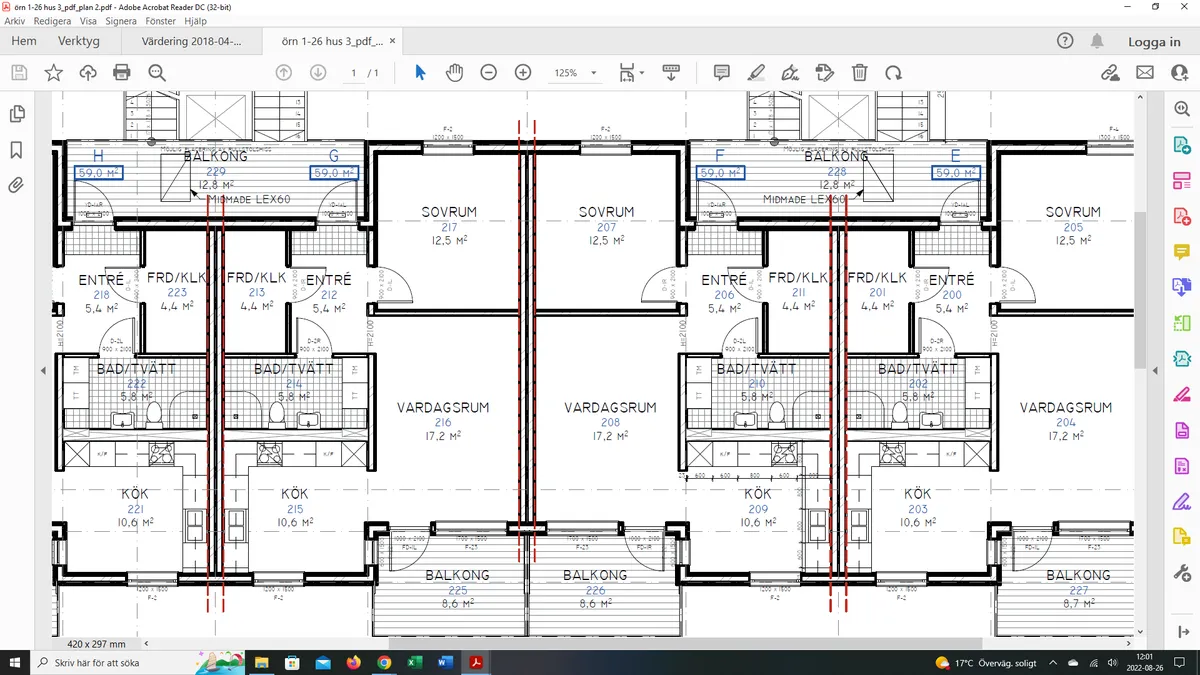Open the 125% zoom level dropdown
Viewport: 1200px width, 675px height.
pyautogui.click(x=594, y=73)
